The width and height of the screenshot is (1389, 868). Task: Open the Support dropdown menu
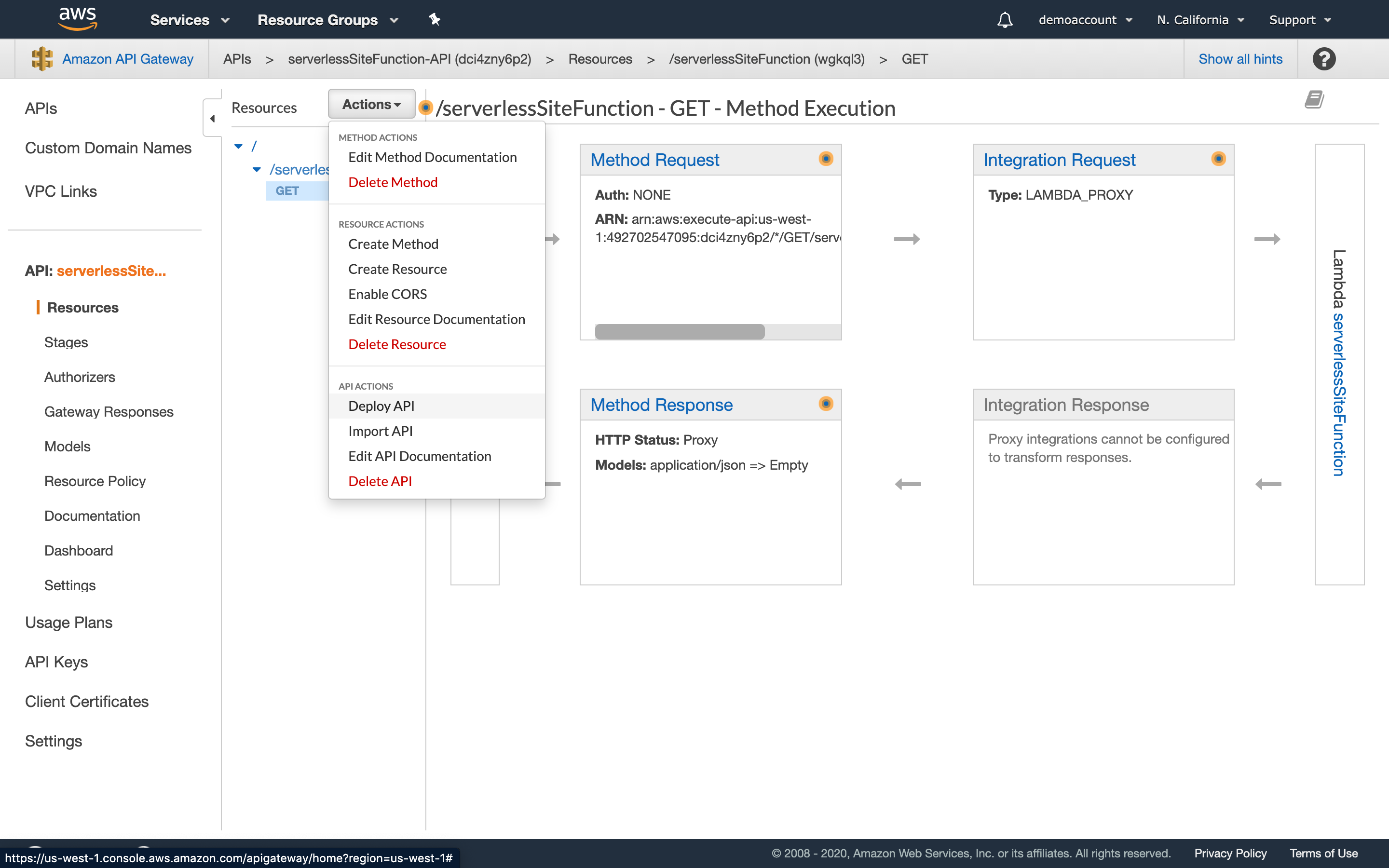click(x=1299, y=20)
